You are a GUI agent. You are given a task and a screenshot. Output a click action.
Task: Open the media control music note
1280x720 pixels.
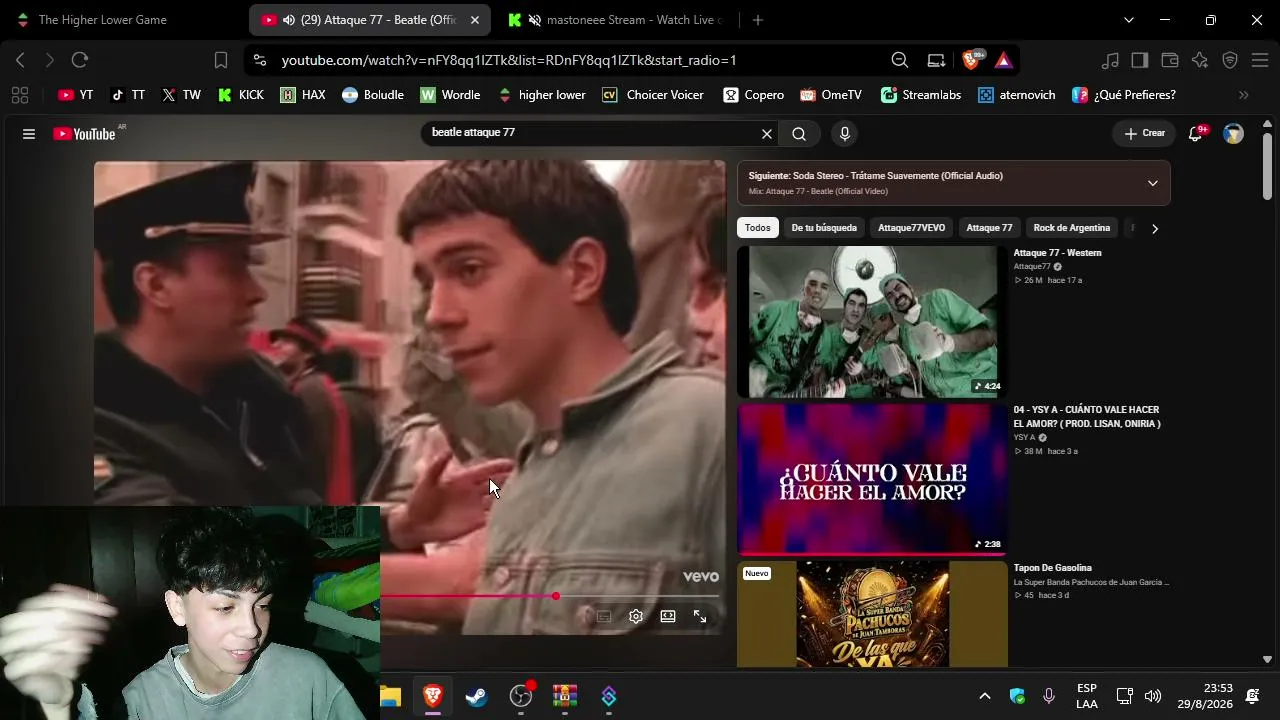click(1110, 60)
